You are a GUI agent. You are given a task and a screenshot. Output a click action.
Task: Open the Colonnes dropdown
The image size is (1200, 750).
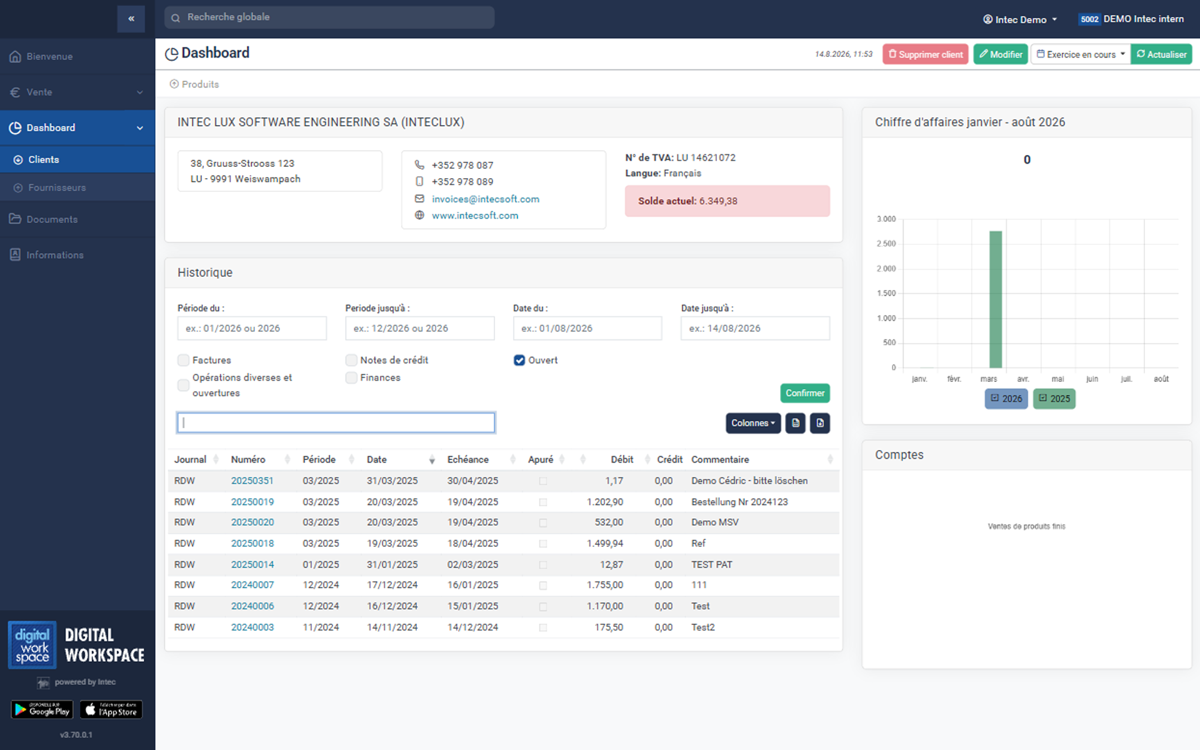tap(754, 423)
